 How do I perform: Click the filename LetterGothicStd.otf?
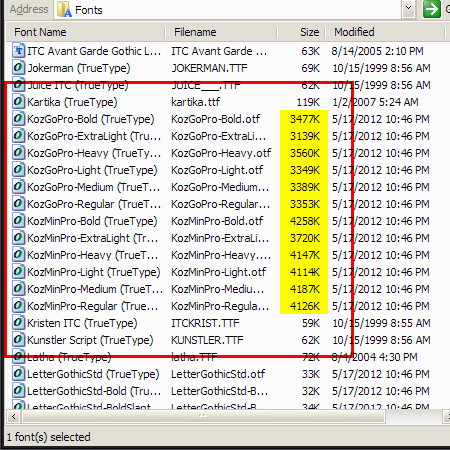(x=218, y=374)
